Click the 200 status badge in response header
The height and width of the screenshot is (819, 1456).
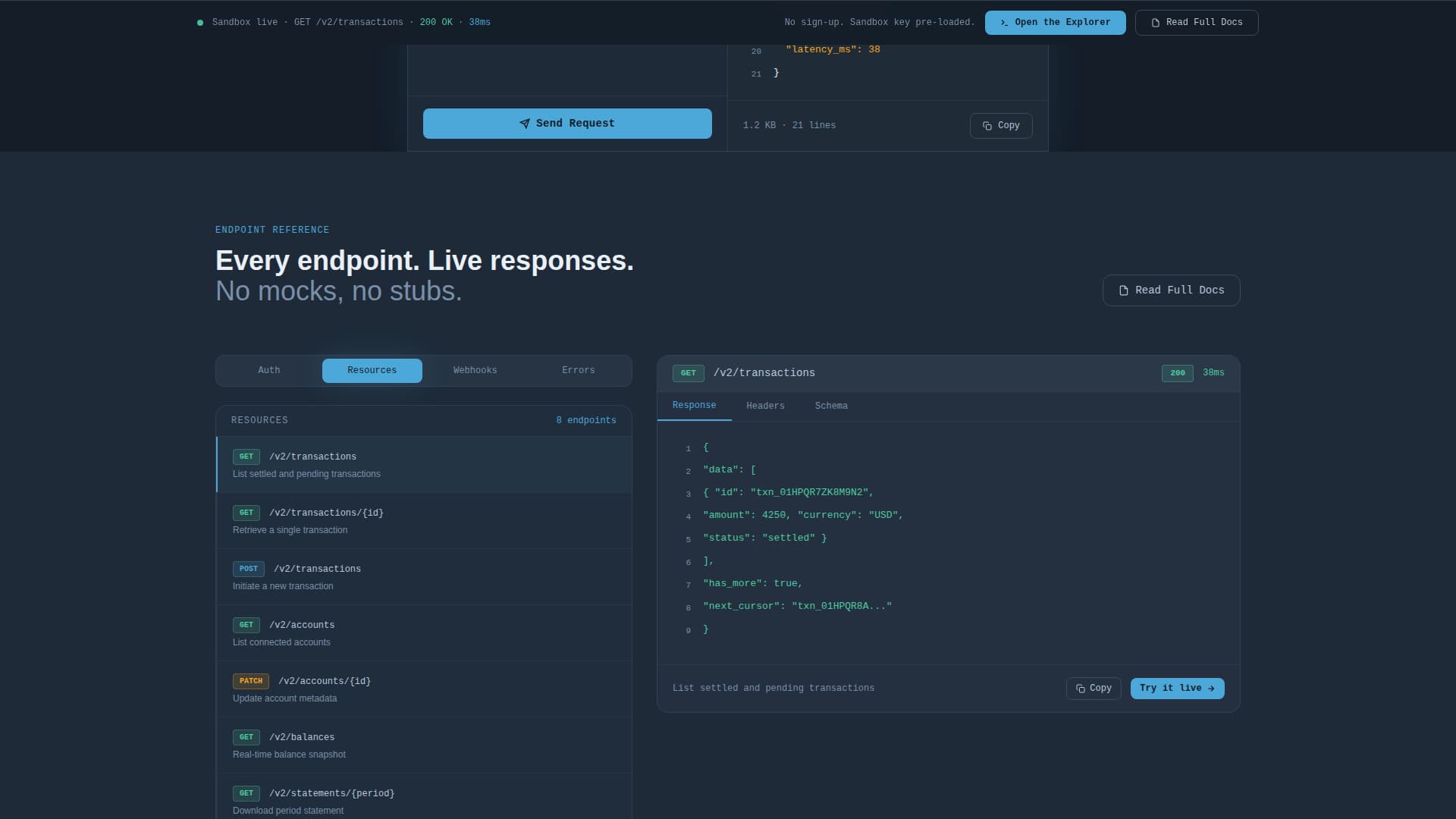point(1178,373)
